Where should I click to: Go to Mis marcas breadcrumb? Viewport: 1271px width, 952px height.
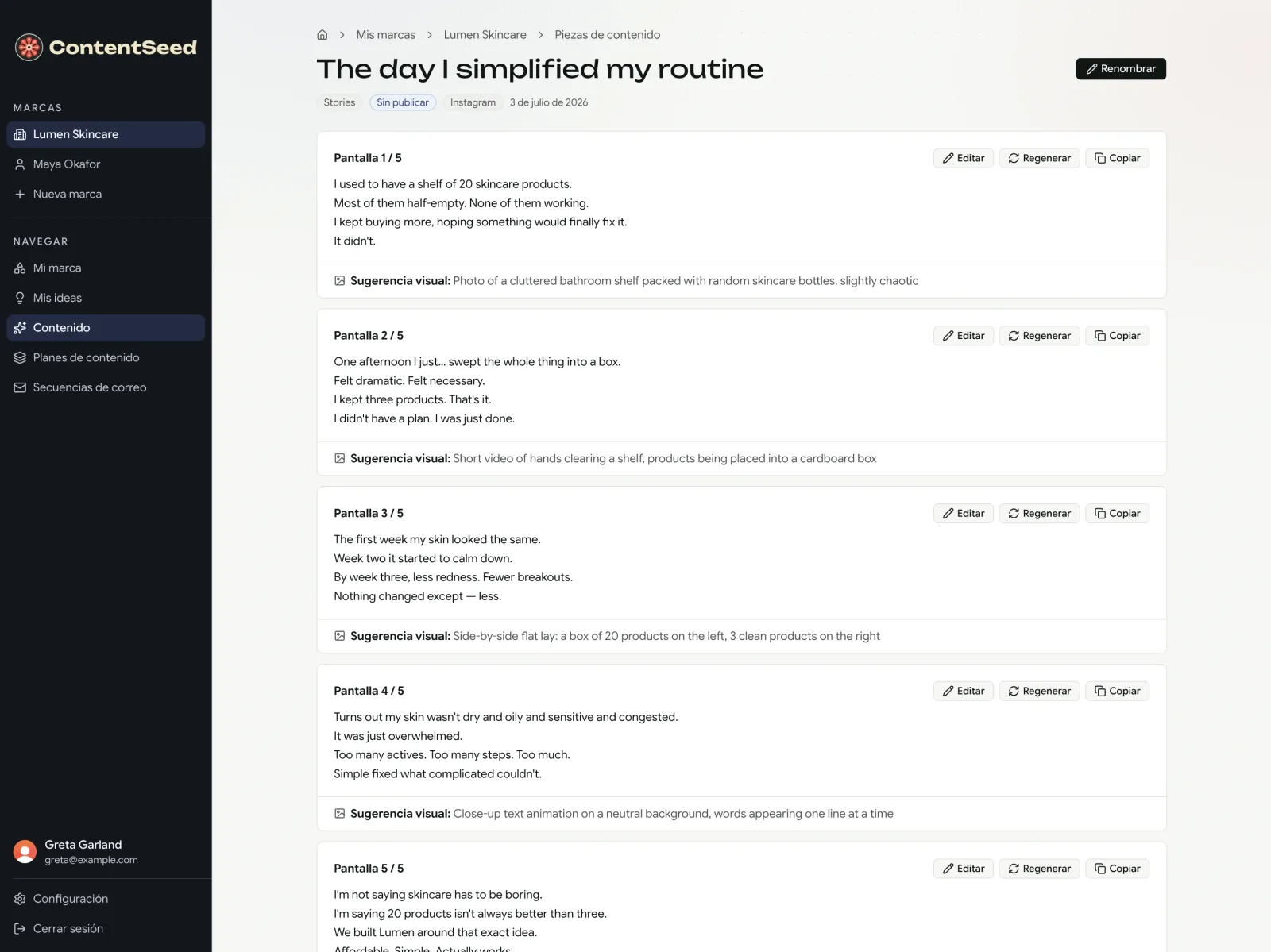(x=386, y=35)
